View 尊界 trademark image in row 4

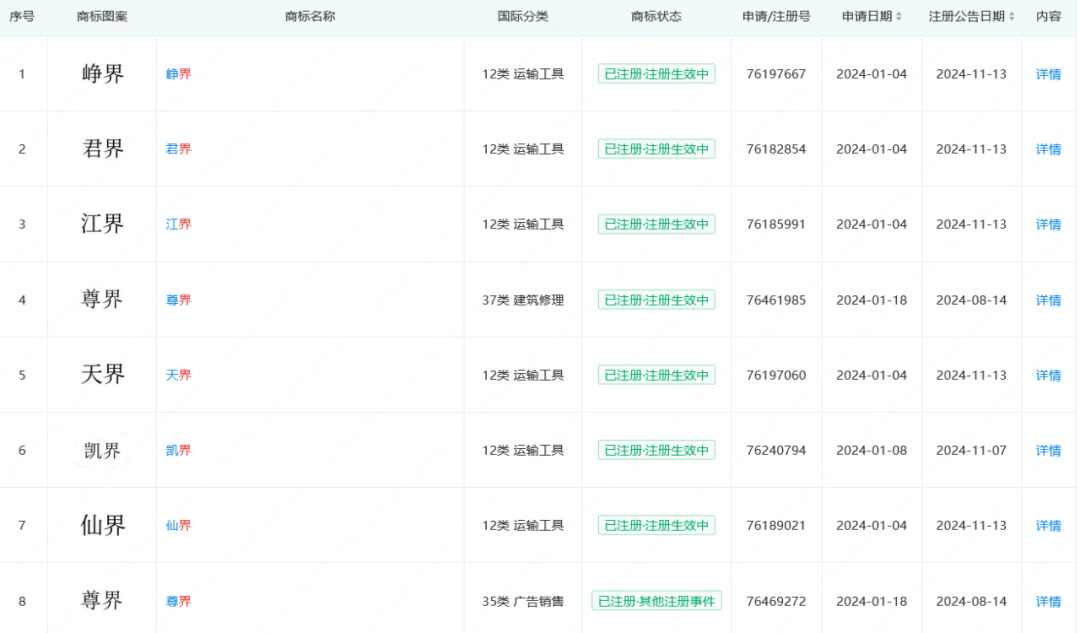point(102,299)
